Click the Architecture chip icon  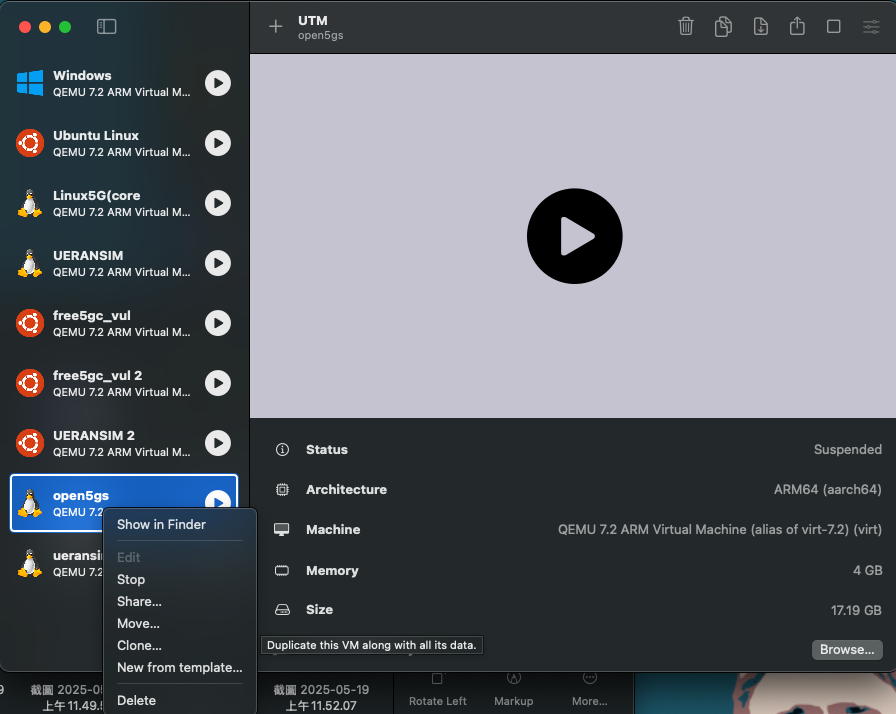click(x=282, y=490)
